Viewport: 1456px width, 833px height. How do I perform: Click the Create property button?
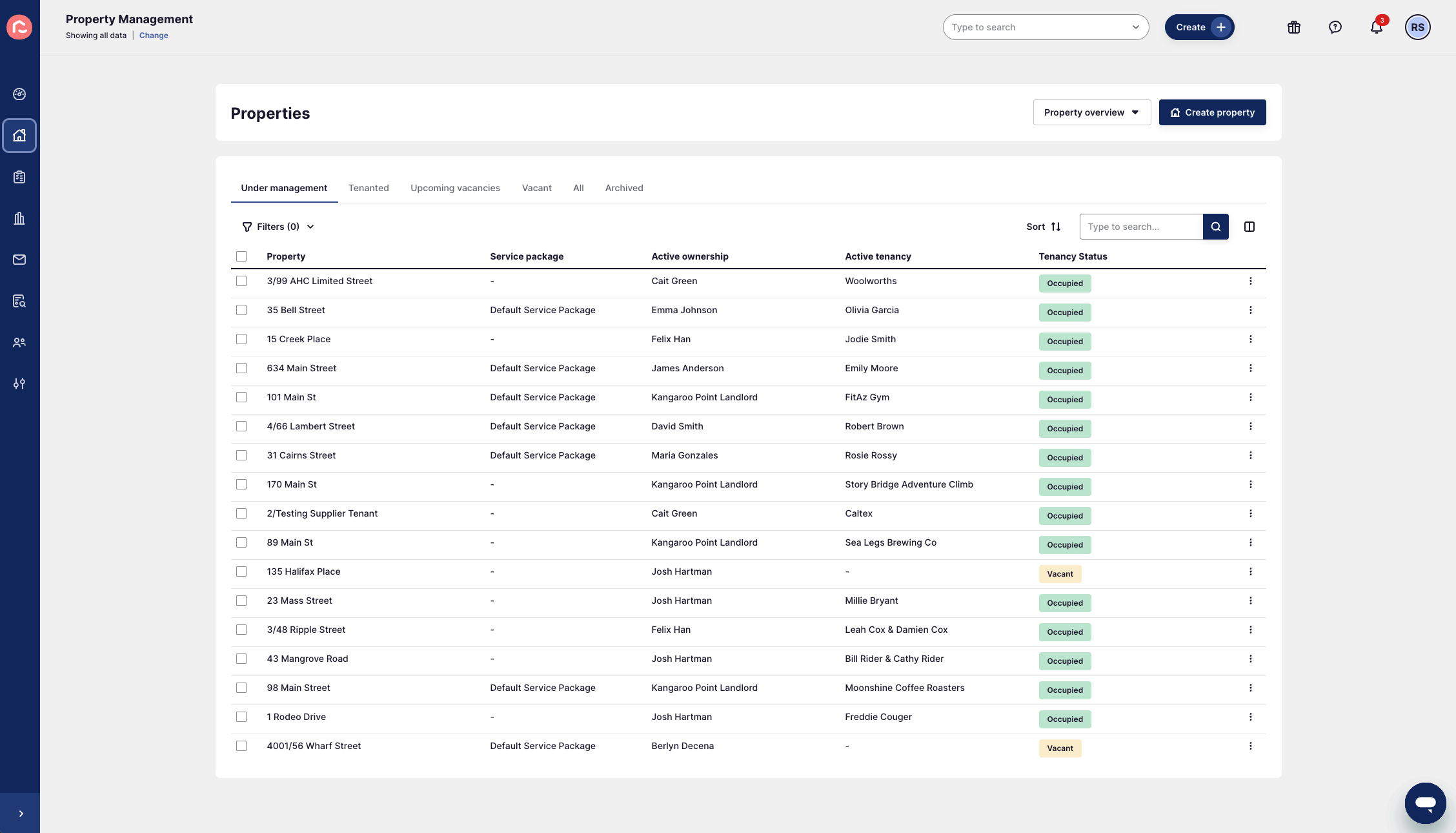pyautogui.click(x=1212, y=112)
